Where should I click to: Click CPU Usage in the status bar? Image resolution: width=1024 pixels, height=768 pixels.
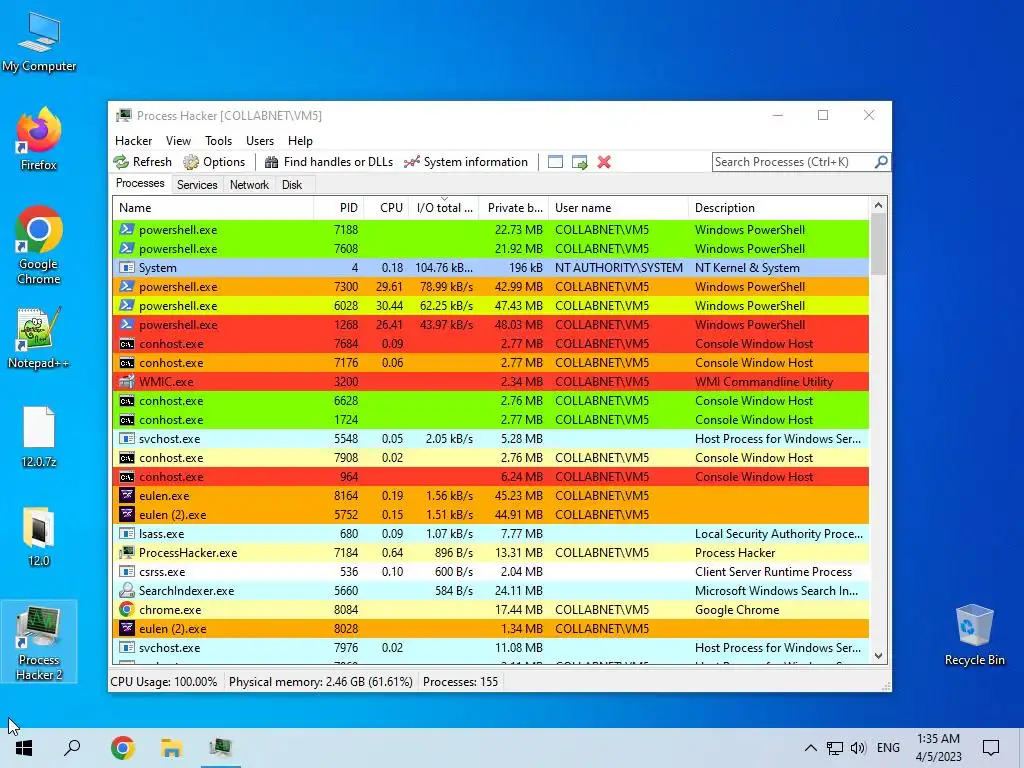(164, 682)
